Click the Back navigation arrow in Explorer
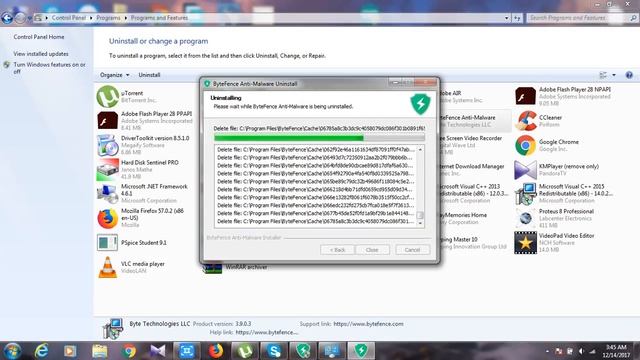640x360 pixels. [7, 18]
